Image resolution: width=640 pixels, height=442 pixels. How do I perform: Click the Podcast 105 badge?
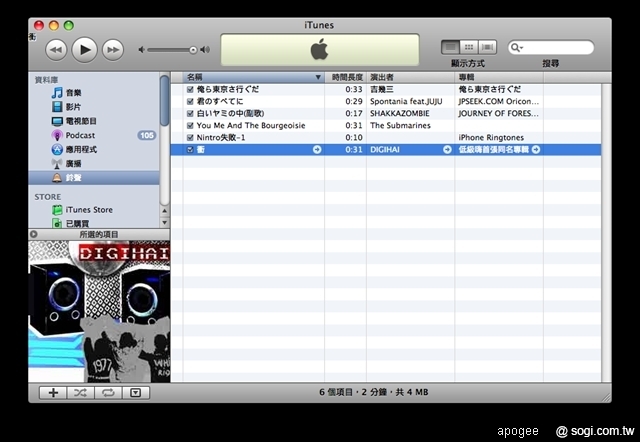147,135
